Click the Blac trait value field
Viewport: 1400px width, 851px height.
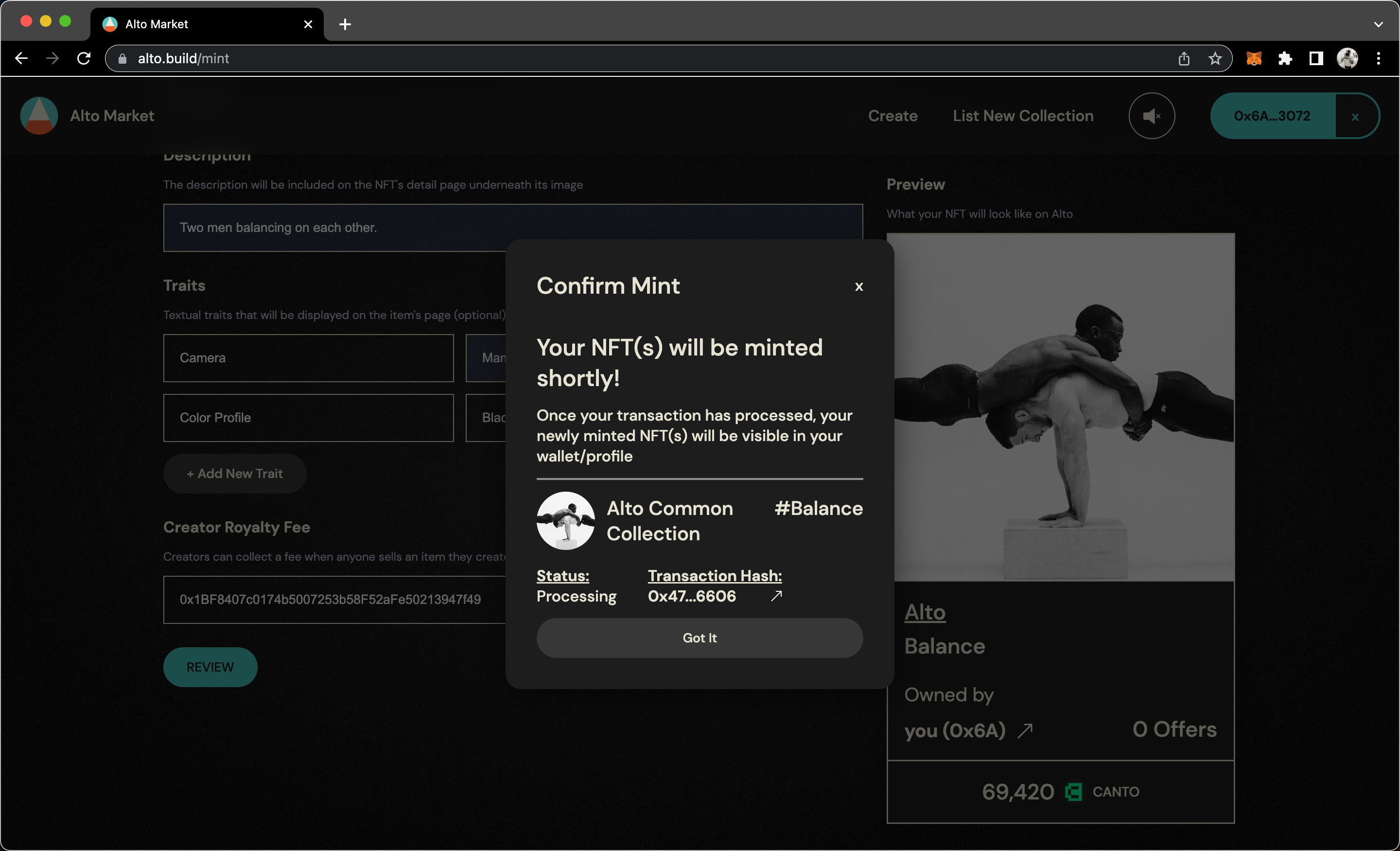coord(487,418)
